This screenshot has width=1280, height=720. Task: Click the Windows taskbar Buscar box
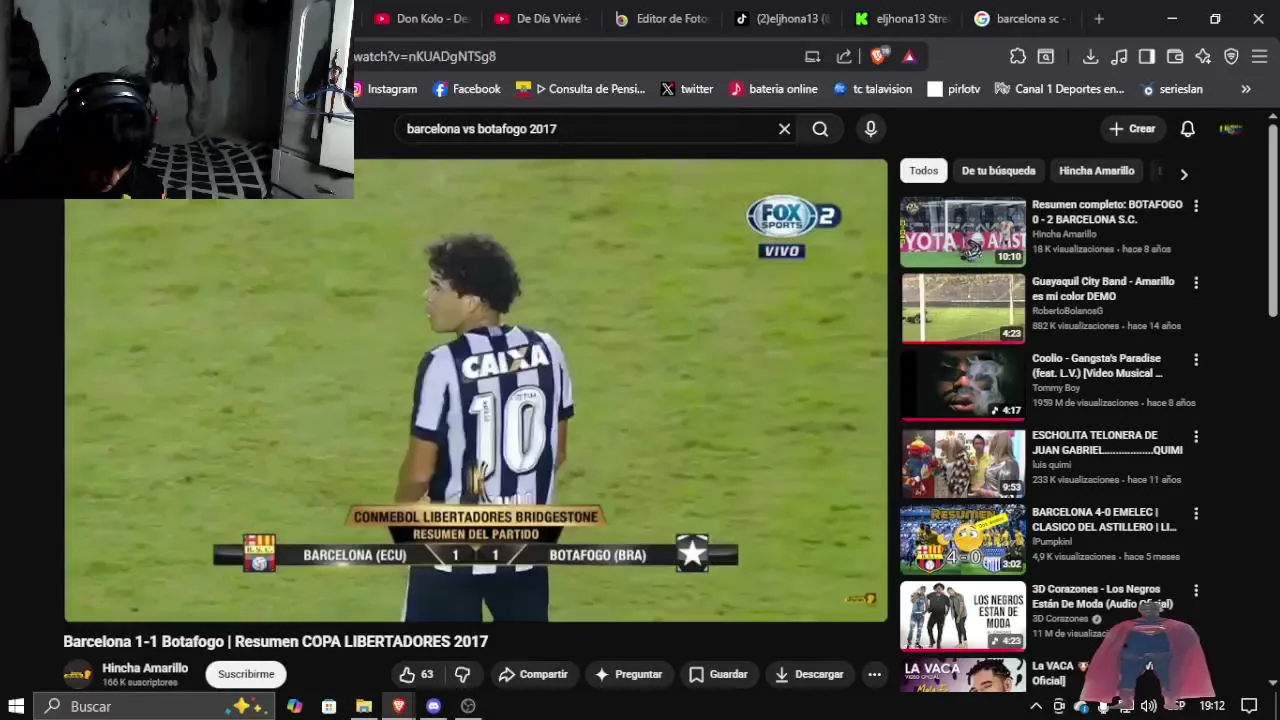point(156,706)
